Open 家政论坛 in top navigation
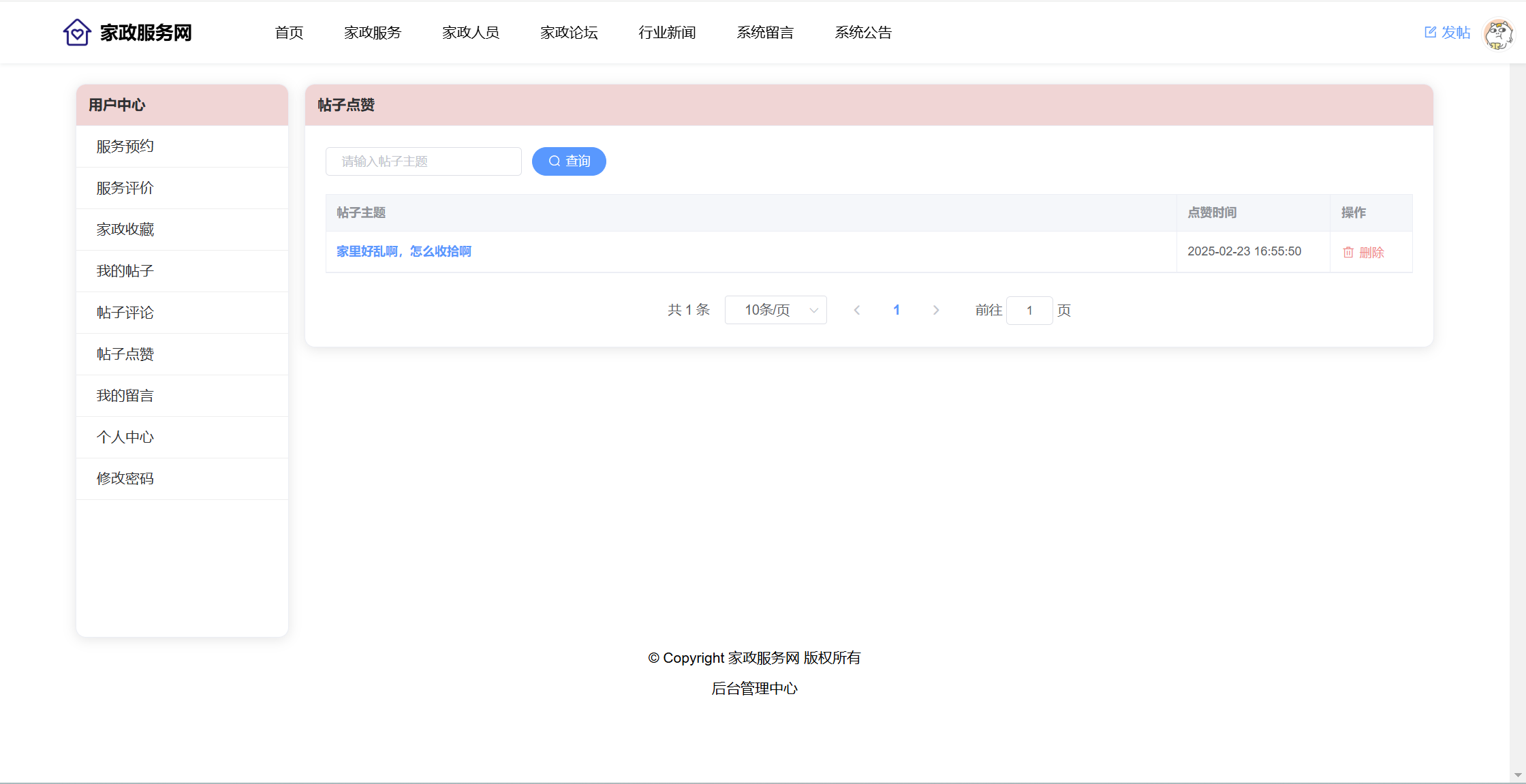 [x=569, y=32]
